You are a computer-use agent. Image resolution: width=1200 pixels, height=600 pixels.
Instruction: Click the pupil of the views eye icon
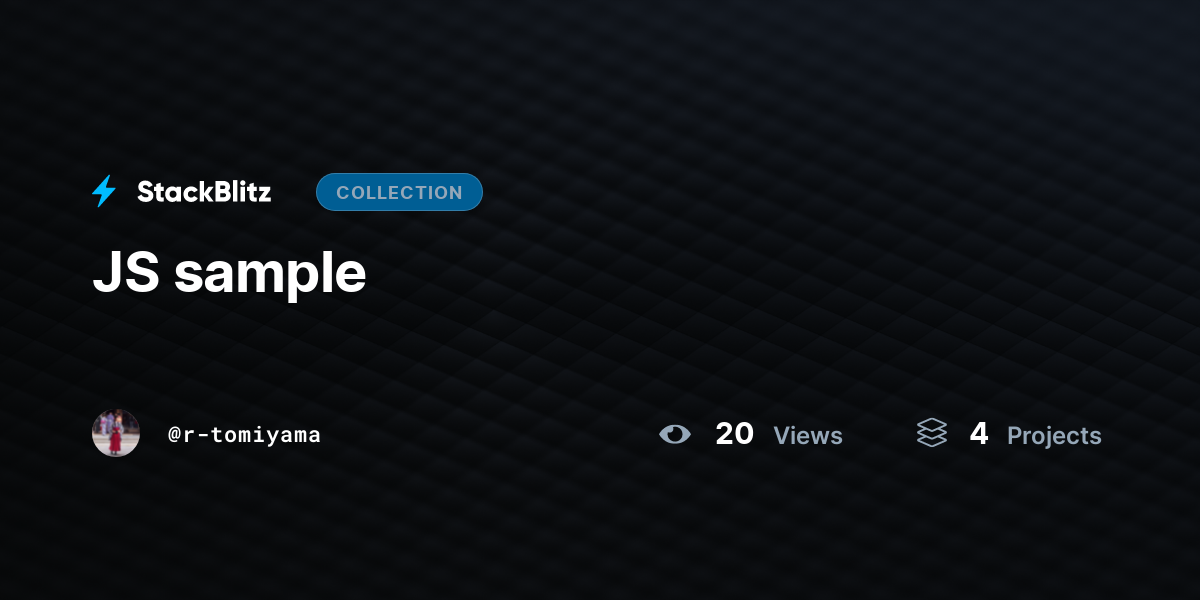(x=676, y=434)
